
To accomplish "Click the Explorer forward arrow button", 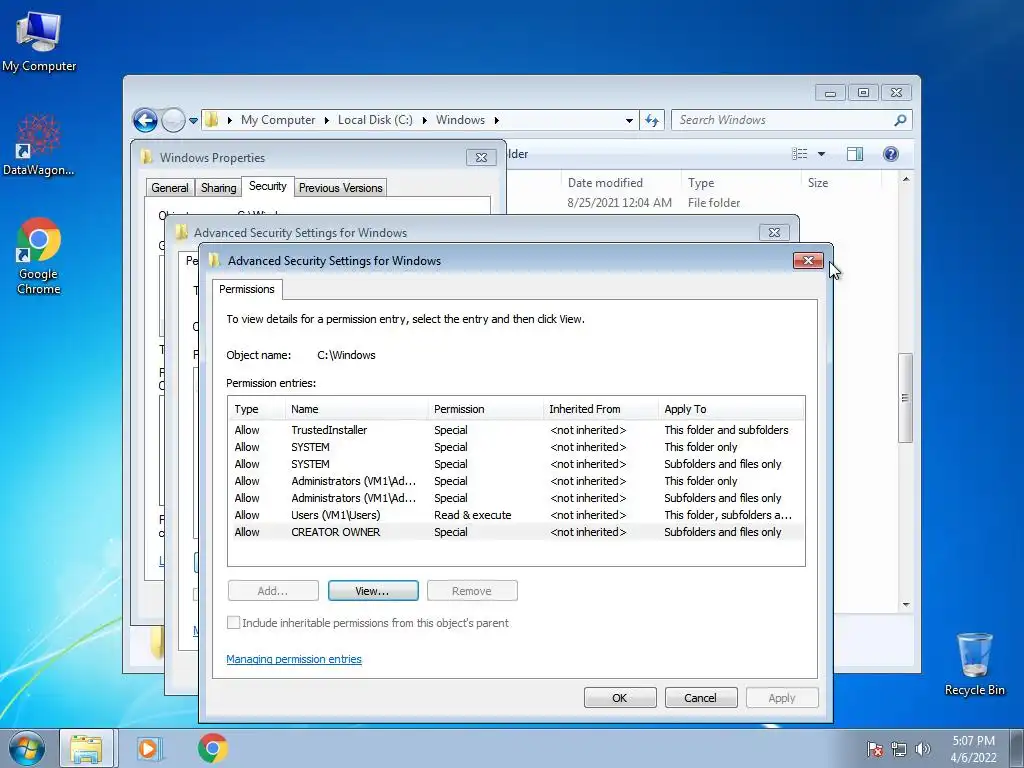I will coord(173,120).
